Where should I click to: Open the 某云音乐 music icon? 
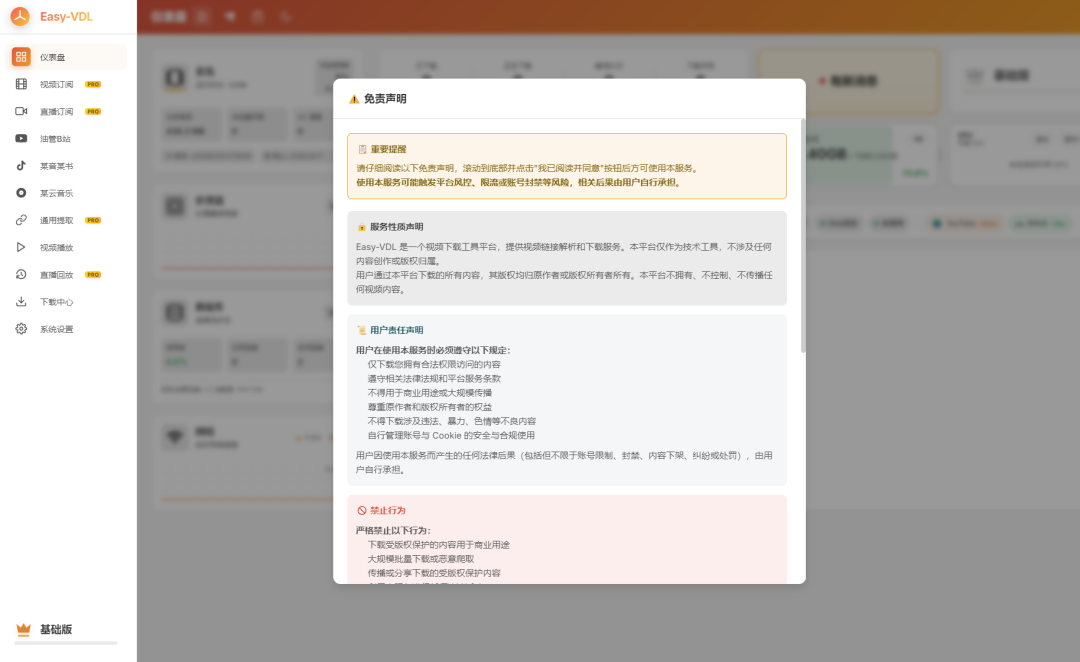(x=20, y=193)
